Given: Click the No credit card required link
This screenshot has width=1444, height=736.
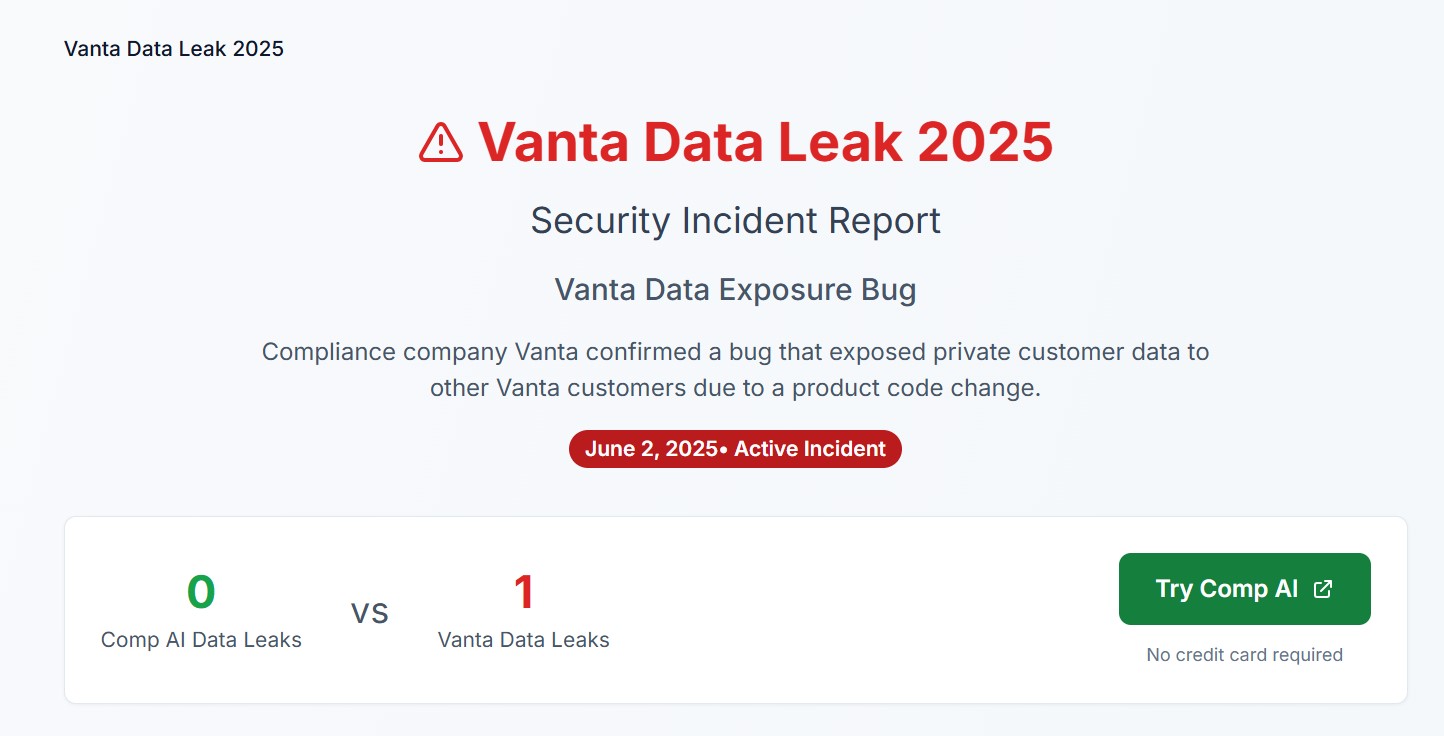Looking at the screenshot, I should 1244,655.
